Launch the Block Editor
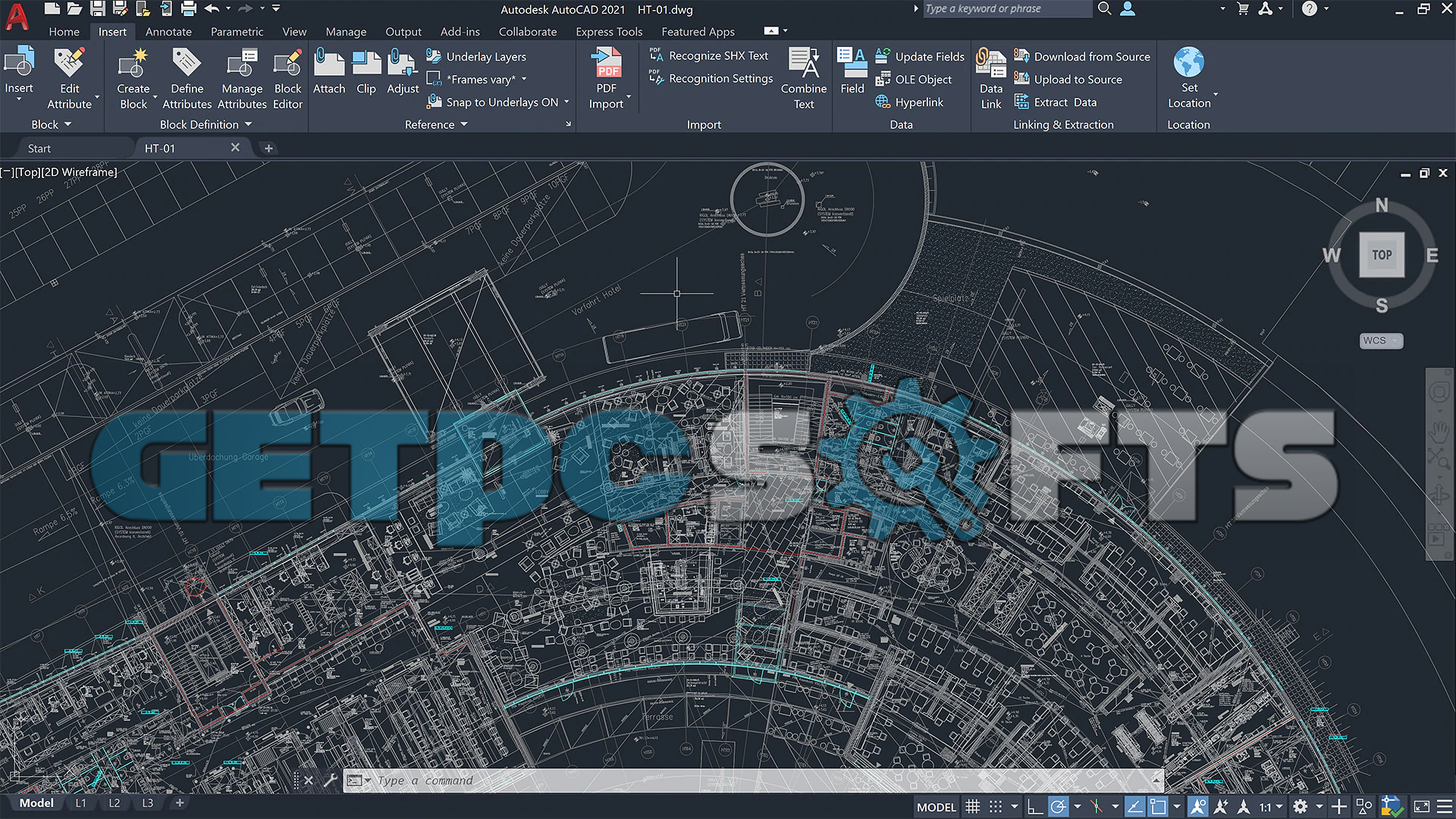Viewport: 1456px width, 819px height. pos(287,78)
